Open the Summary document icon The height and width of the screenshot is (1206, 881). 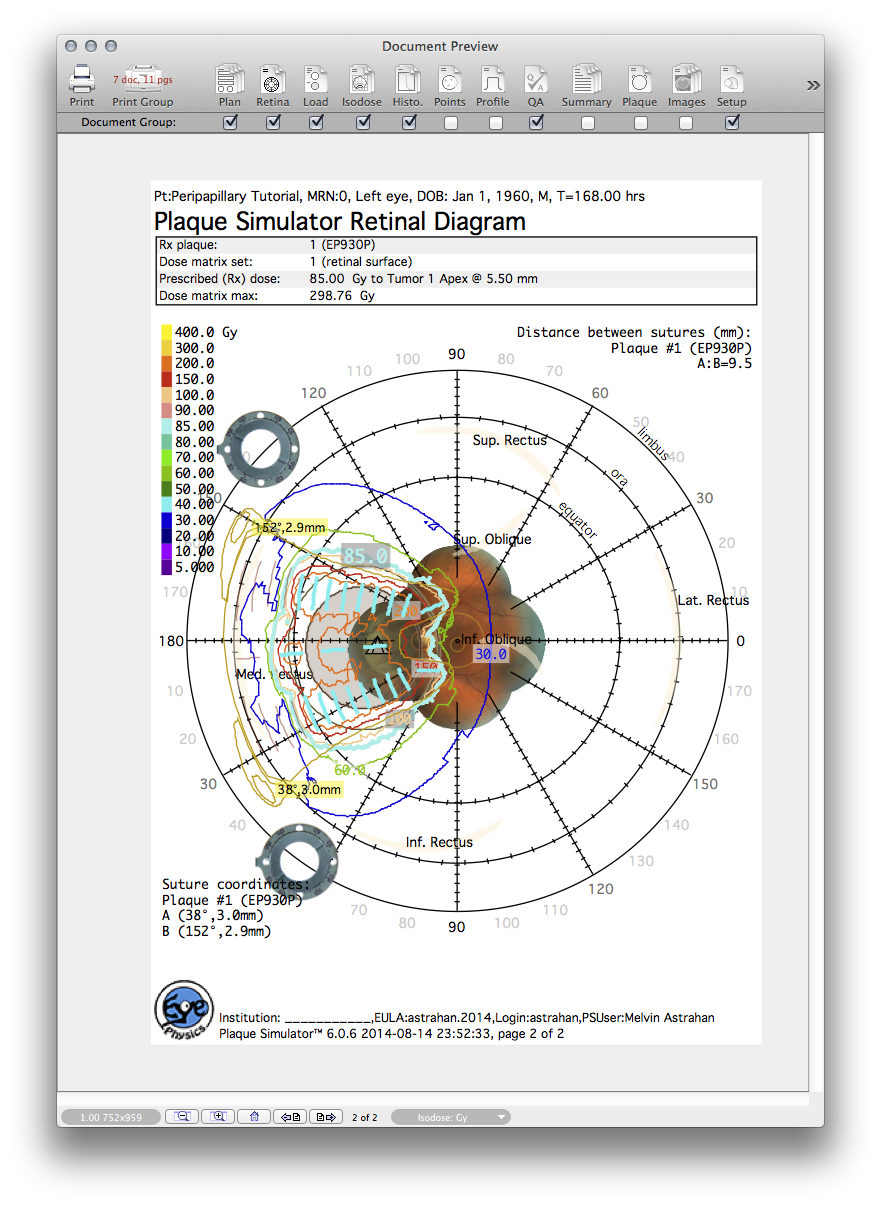point(586,79)
